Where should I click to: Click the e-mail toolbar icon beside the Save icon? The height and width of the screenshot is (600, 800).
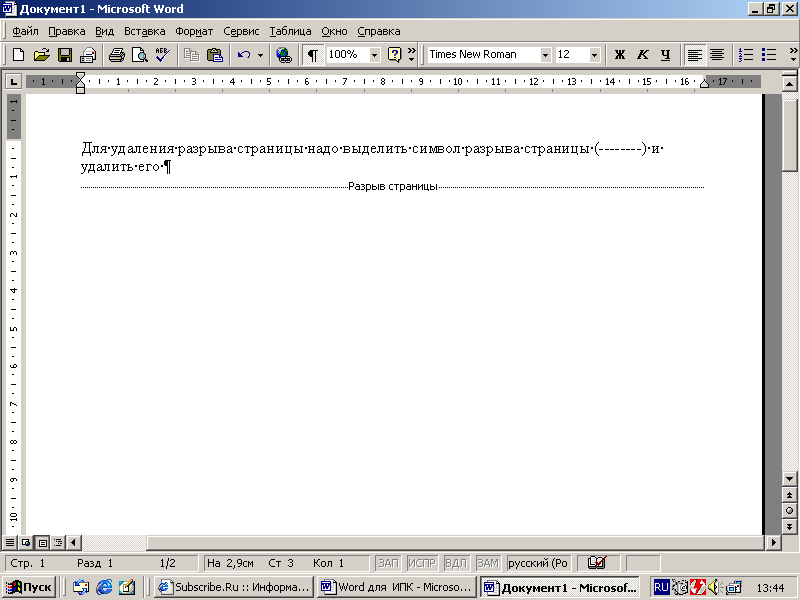pos(88,55)
